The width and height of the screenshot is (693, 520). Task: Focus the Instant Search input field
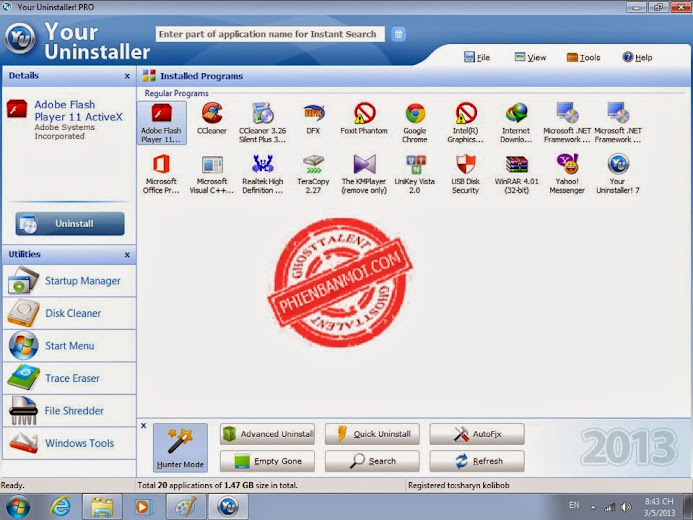270,34
